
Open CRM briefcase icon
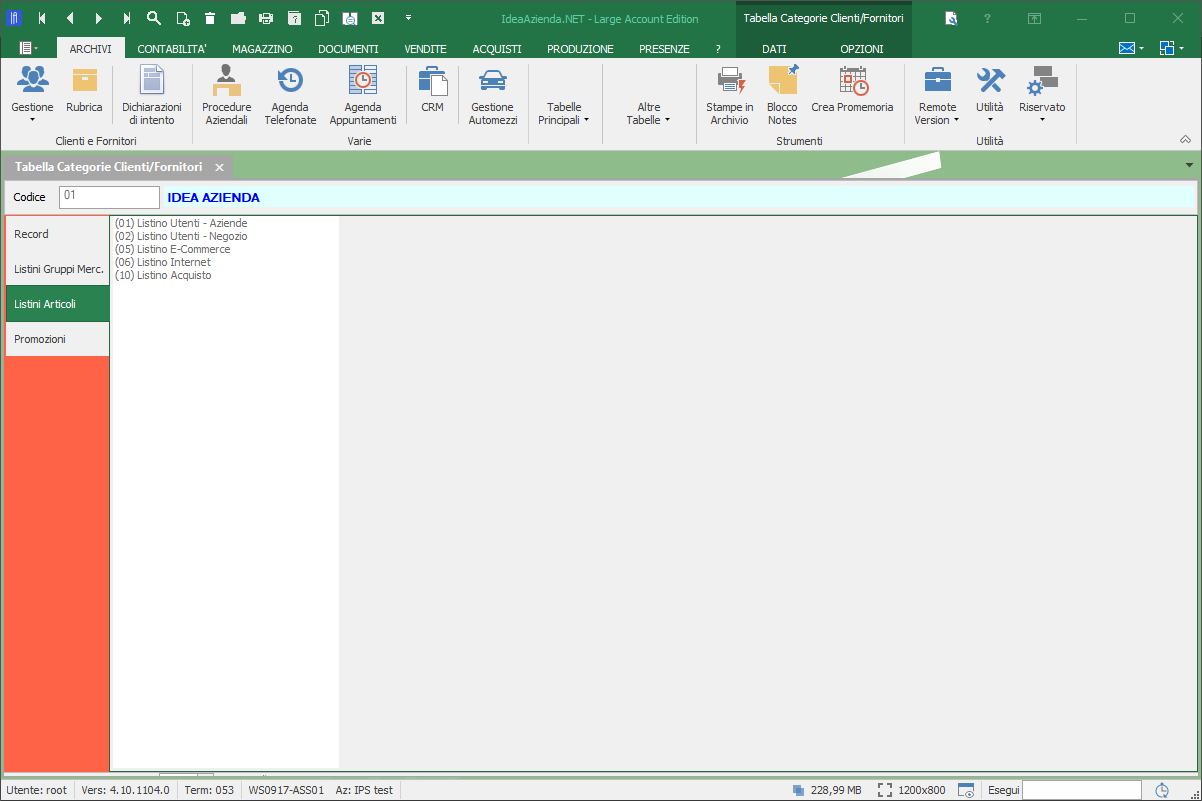click(432, 90)
